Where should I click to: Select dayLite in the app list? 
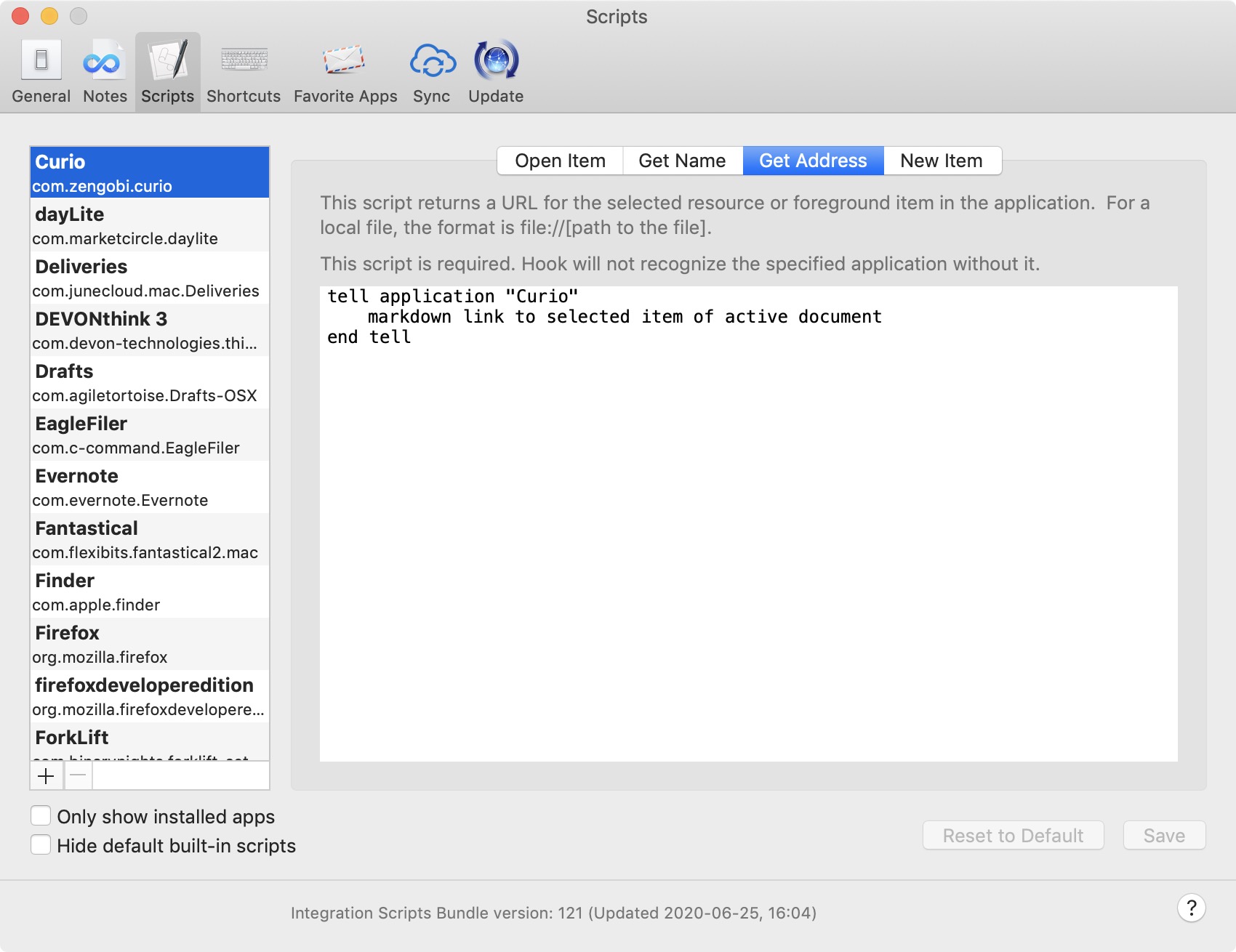point(150,225)
